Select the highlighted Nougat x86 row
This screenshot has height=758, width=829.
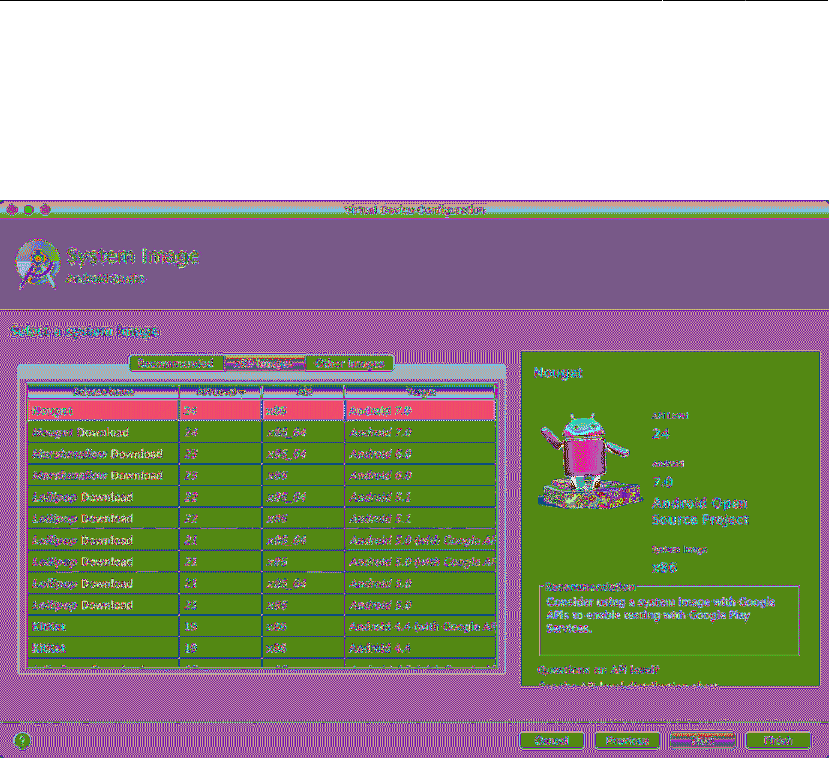[x=262, y=410]
